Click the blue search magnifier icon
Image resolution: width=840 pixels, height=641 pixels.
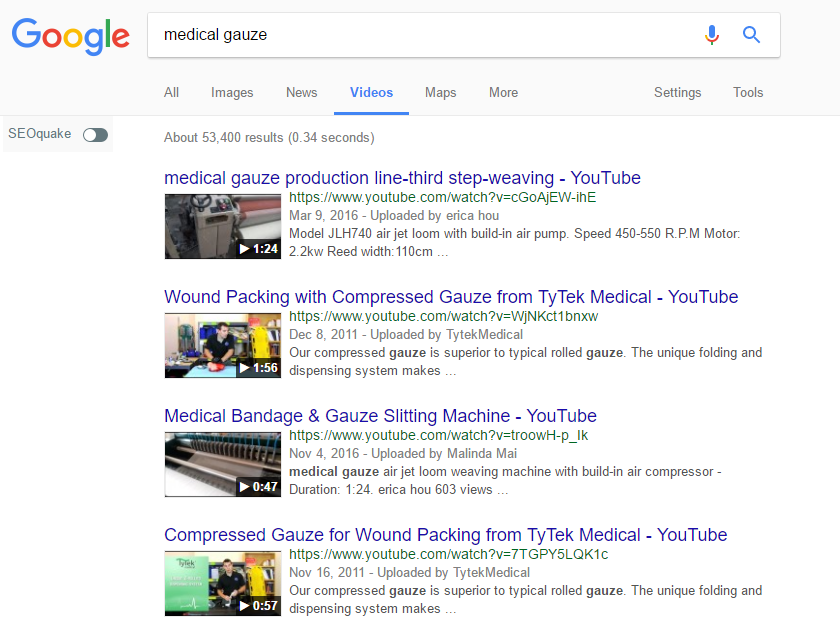pos(751,35)
